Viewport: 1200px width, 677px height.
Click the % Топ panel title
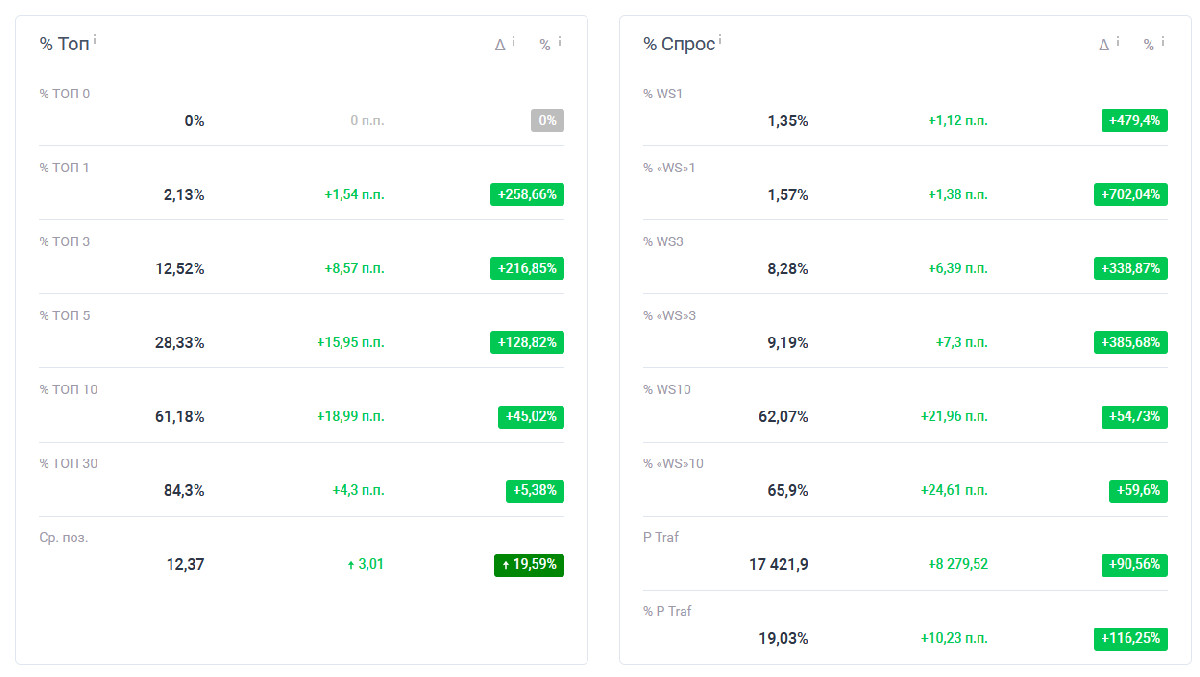tap(64, 44)
